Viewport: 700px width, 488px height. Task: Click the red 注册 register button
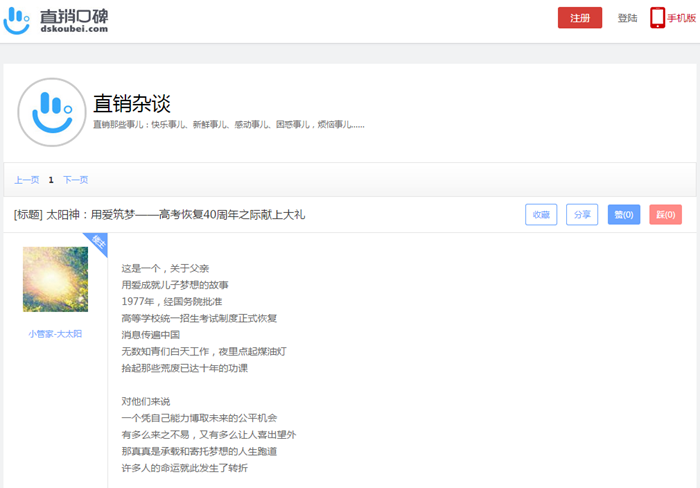(x=579, y=18)
